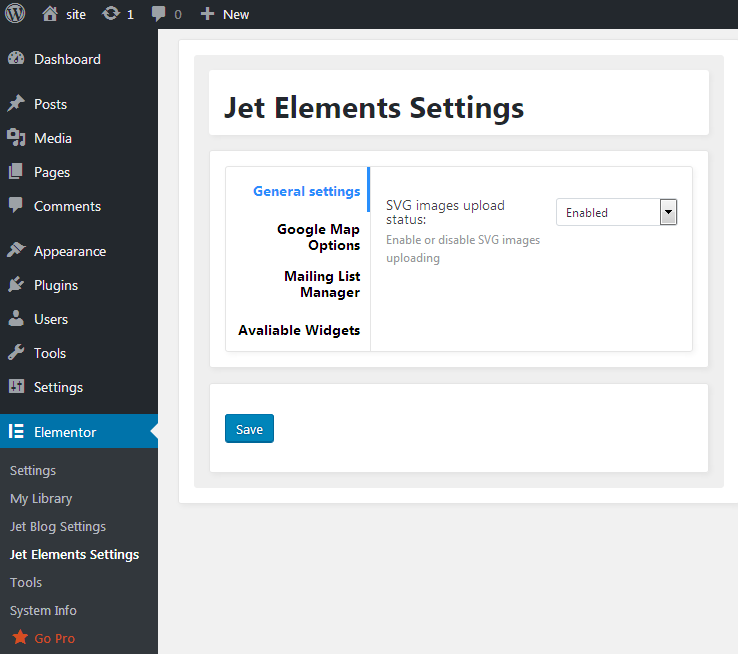Open the comments bubble icon in top bar
This screenshot has width=738, height=654.
pyautogui.click(x=158, y=14)
